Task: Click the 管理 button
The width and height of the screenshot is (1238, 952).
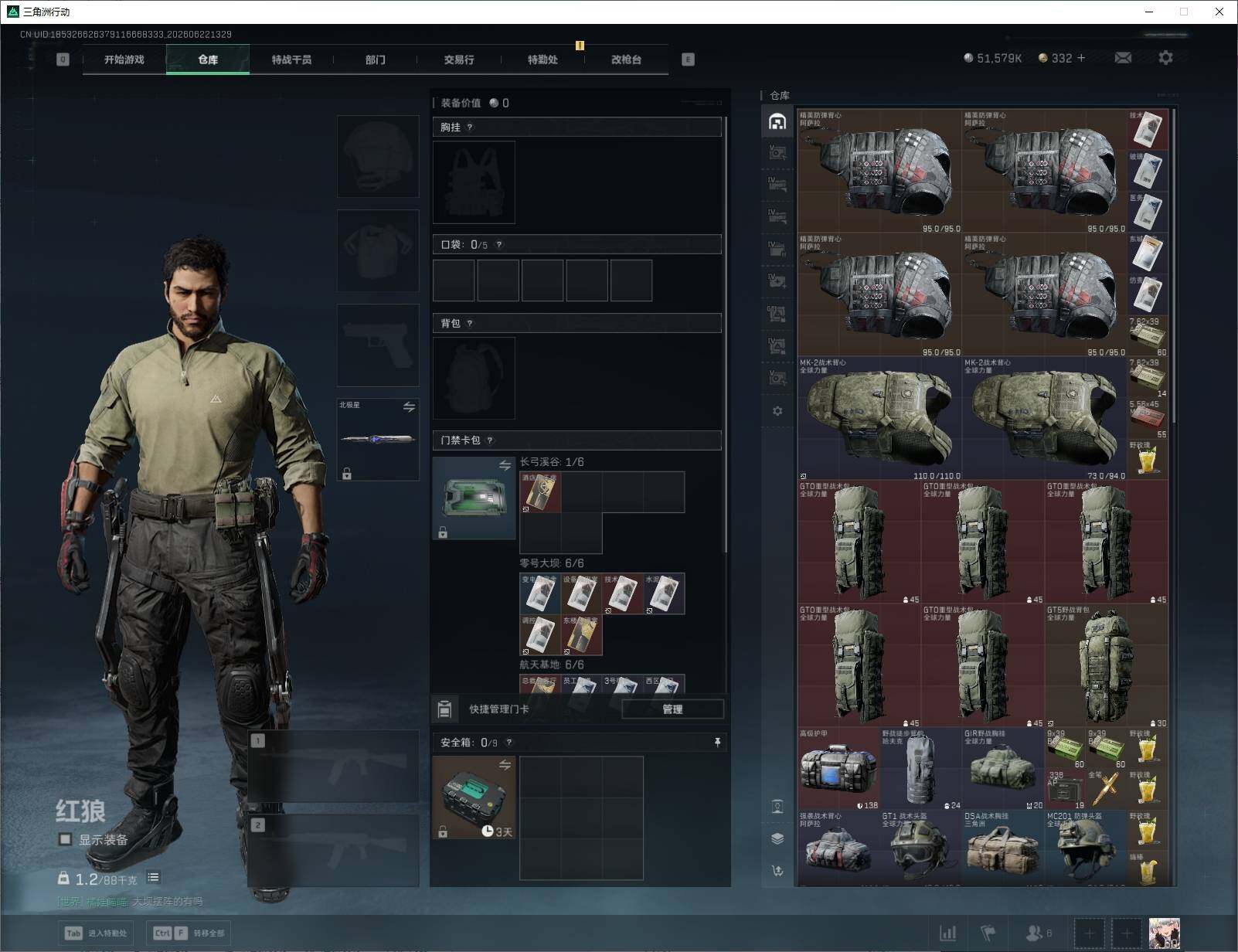Action: pyautogui.click(x=672, y=709)
